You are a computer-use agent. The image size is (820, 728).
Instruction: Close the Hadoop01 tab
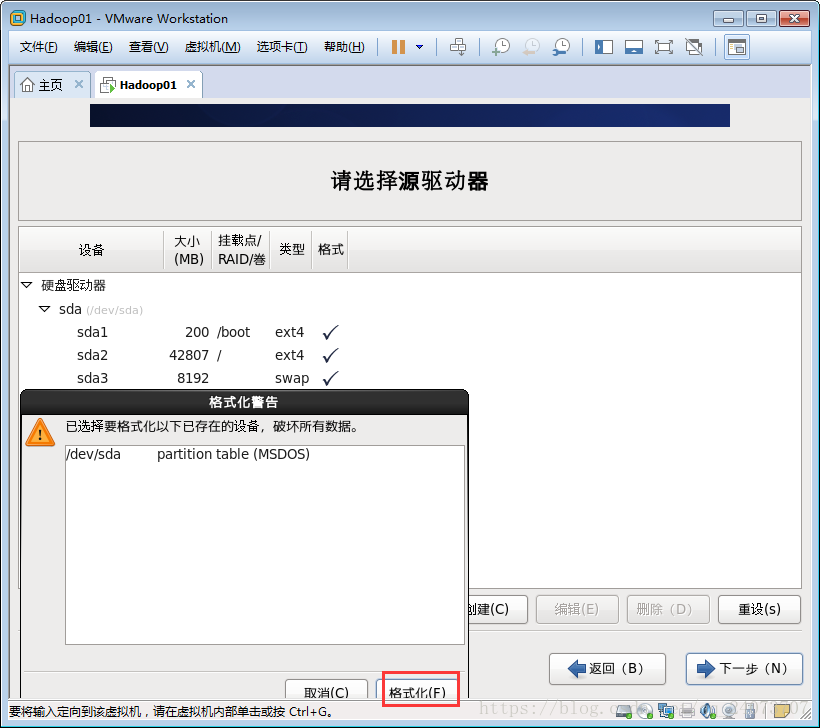coord(191,84)
